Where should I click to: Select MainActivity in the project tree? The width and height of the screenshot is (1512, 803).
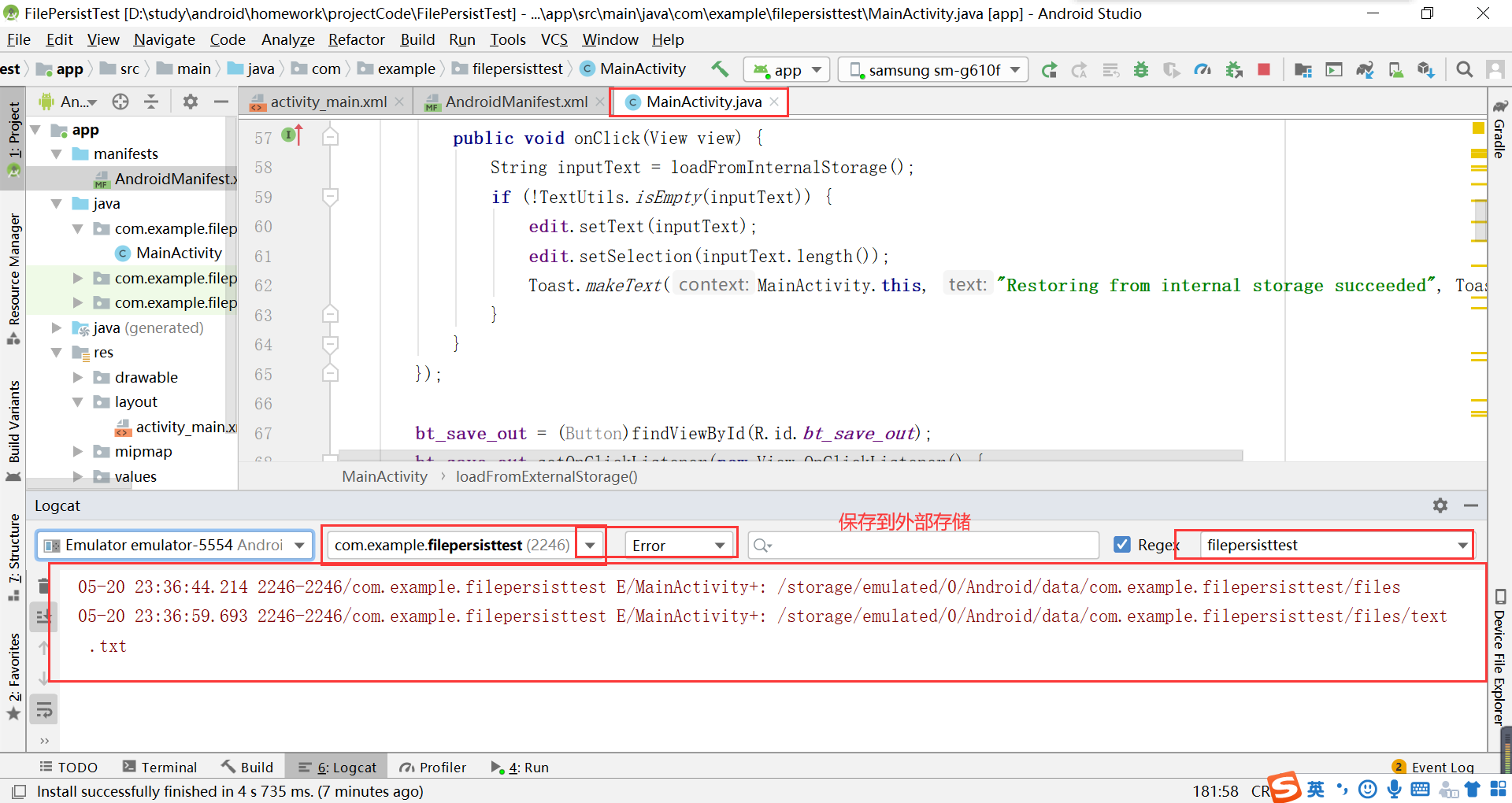point(179,253)
